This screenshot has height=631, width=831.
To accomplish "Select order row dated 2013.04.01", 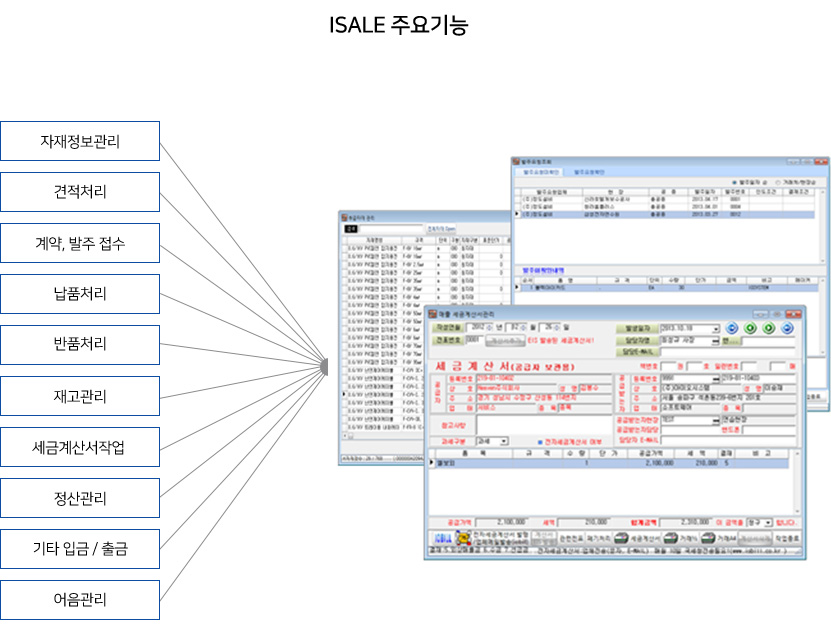I will click(666, 207).
